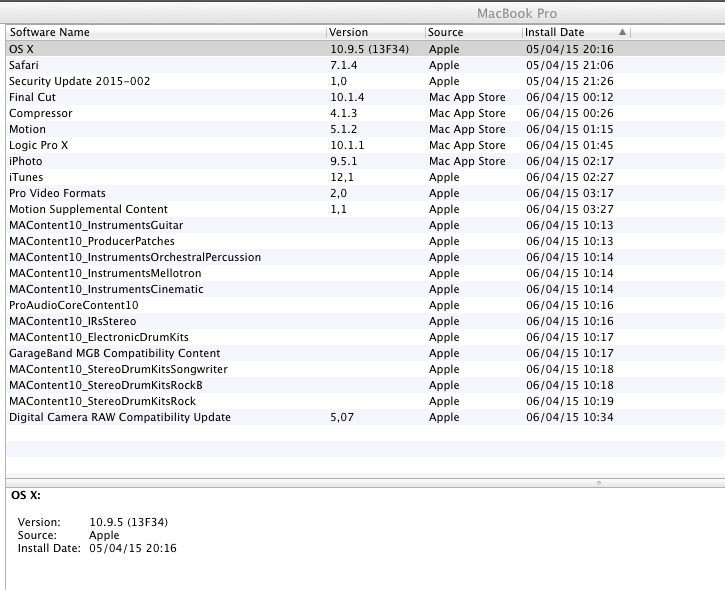The image size is (725, 590).
Task: Select the MAContent10_StereoDrumKitsRock row
Action: (366, 401)
